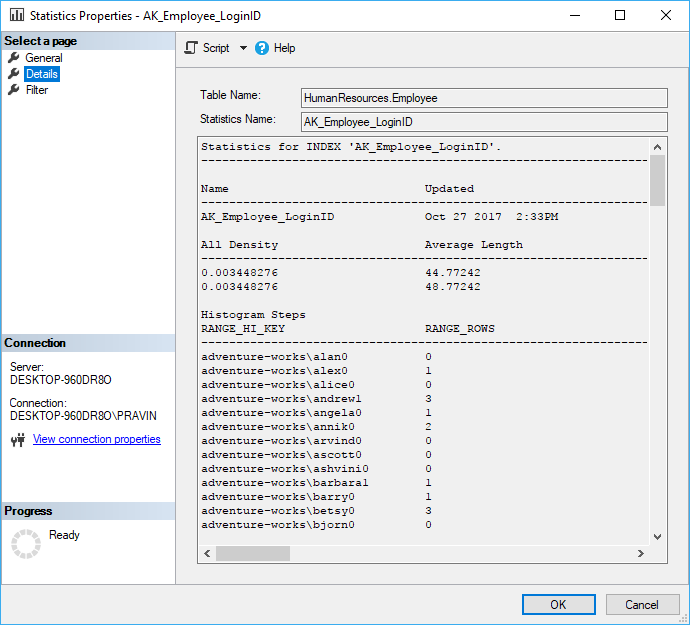Click the adventure-works\ascott0 histogram row
The width and height of the screenshot is (690, 625).
click(316, 455)
